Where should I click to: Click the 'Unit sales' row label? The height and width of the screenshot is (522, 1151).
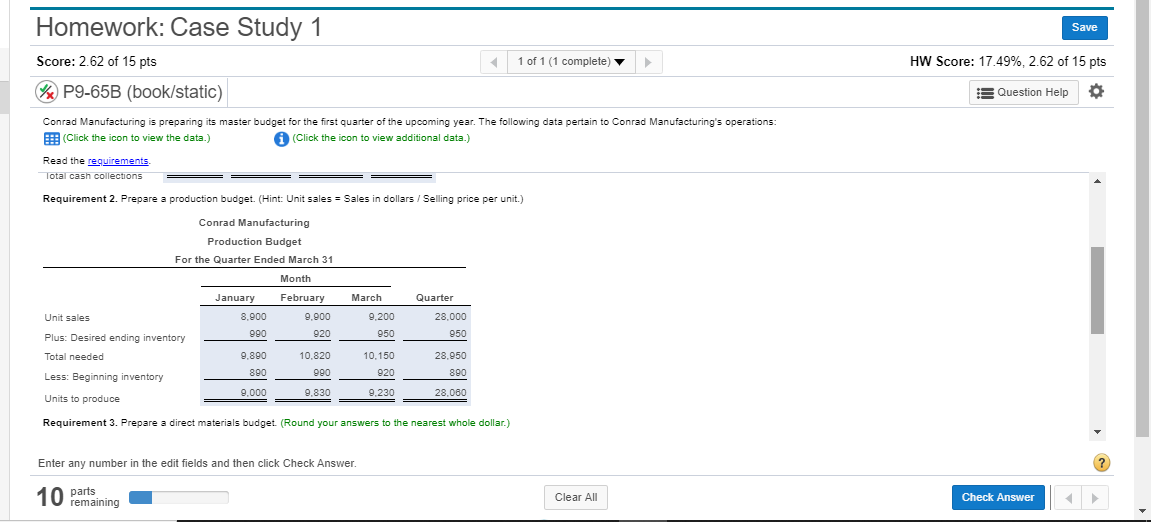[67, 318]
